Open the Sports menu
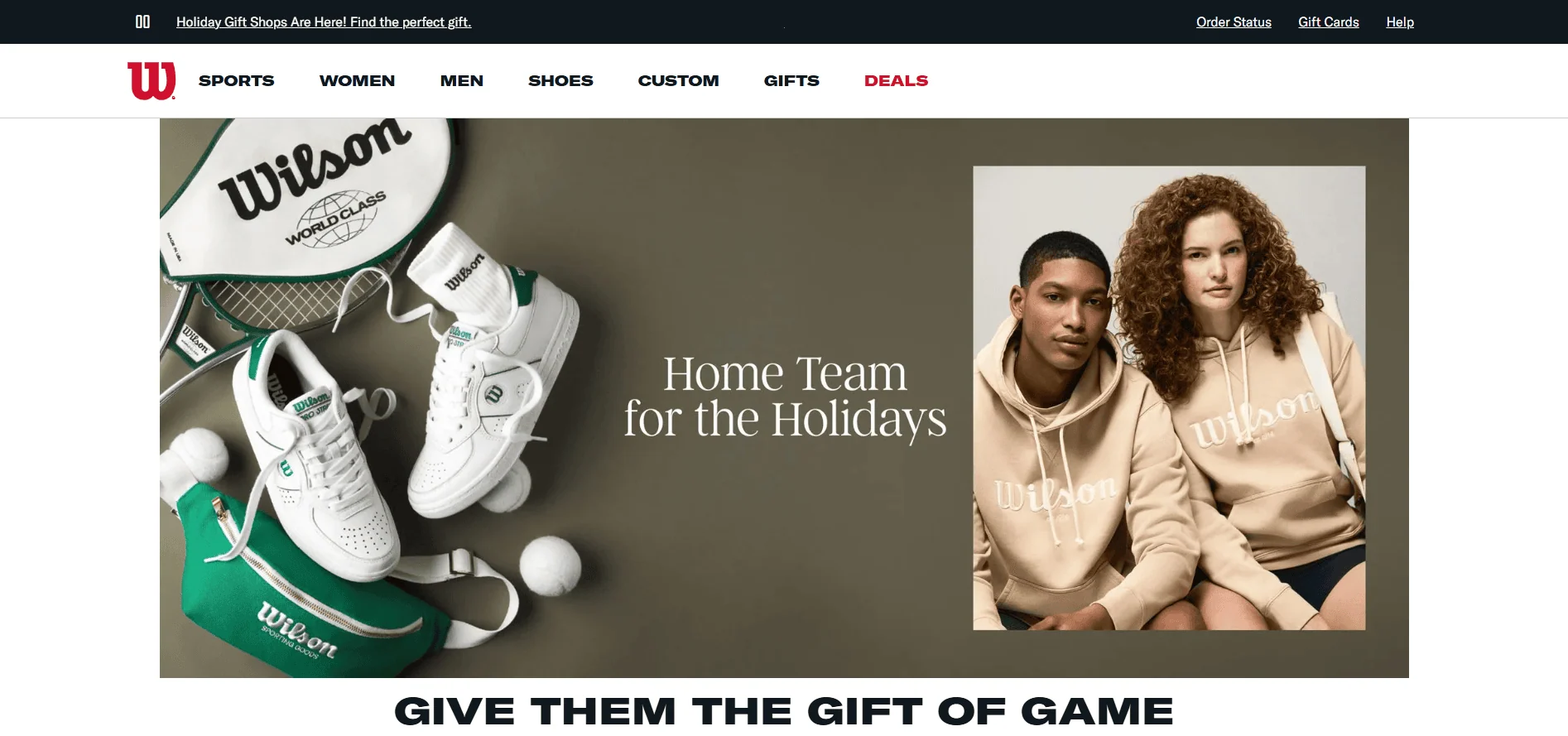Image resolution: width=1568 pixels, height=736 pixels. pyautogui.click(x=236, y=80)
